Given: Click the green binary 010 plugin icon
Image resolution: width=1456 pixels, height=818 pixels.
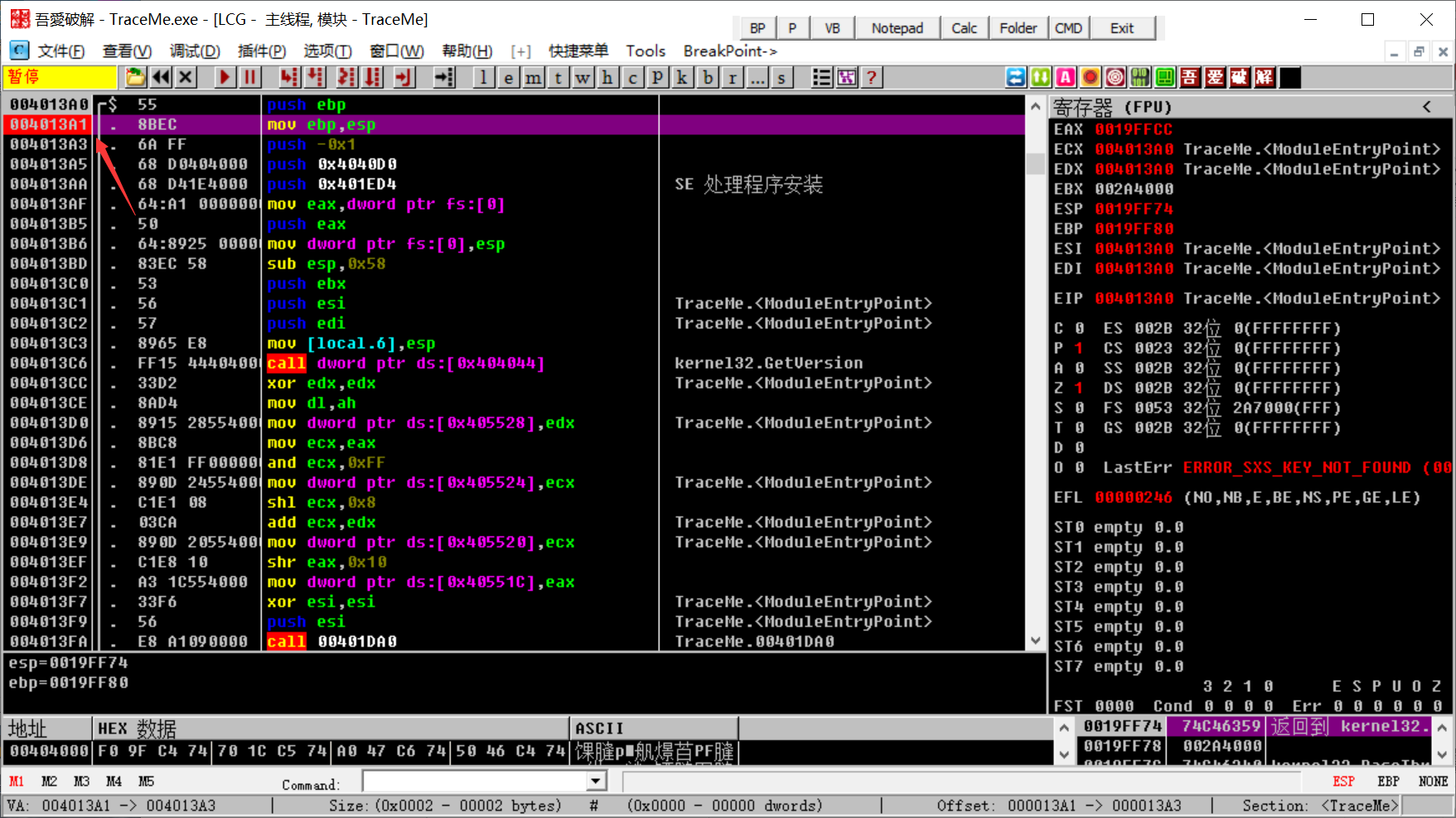Looking at the screenshot, I should (x=1140, y=78).
